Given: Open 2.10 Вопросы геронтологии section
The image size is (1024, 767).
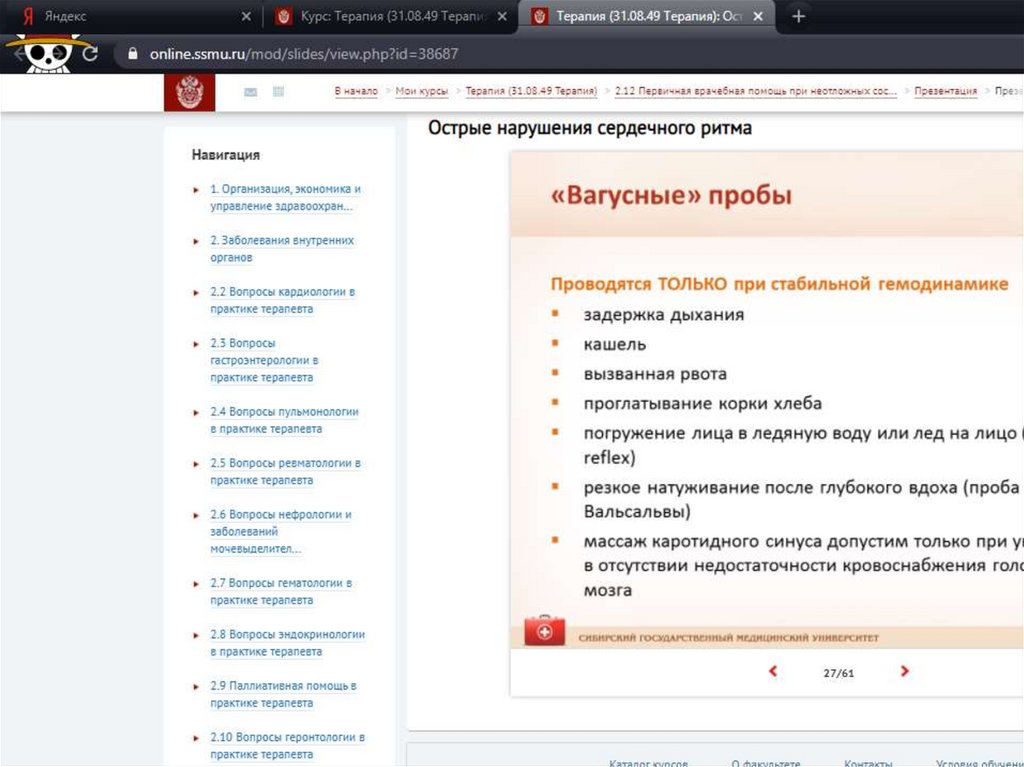Looking at the screenshot, I should point(287,745).
